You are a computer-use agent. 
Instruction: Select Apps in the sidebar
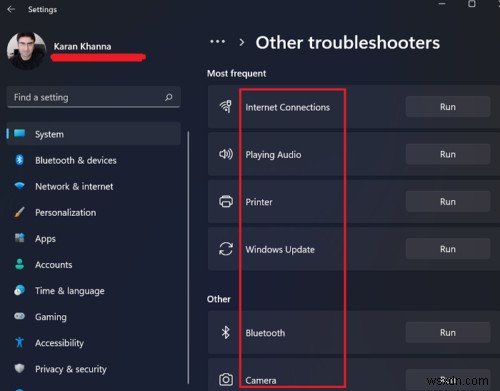point(45,239)
